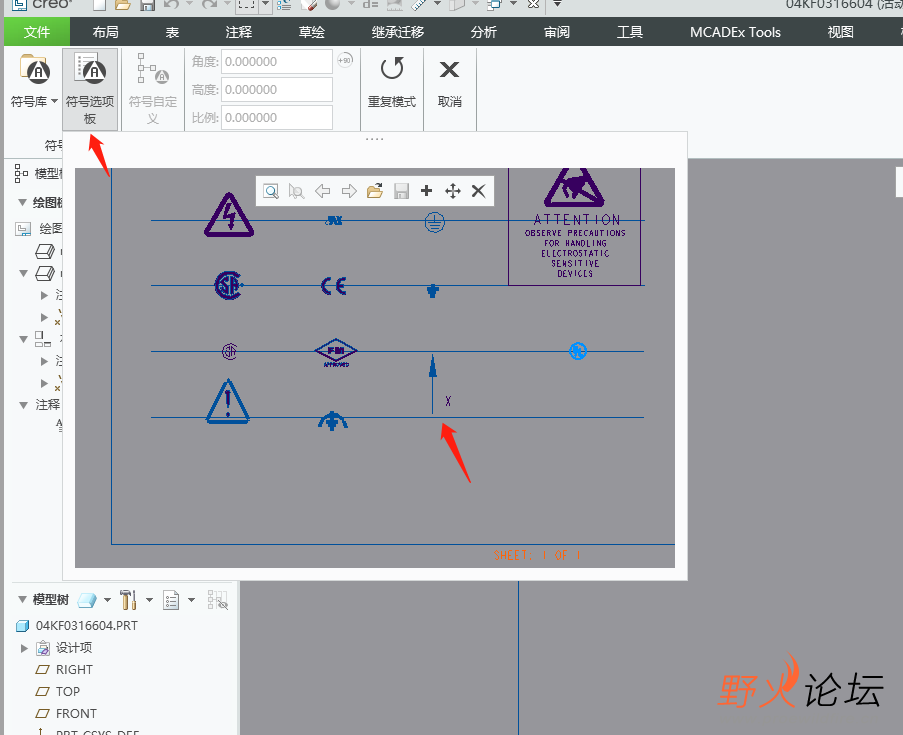The width and height of the screenshot is (903, 735).
Task: Click the 角度 angle input field
Action: click(276, 62)
